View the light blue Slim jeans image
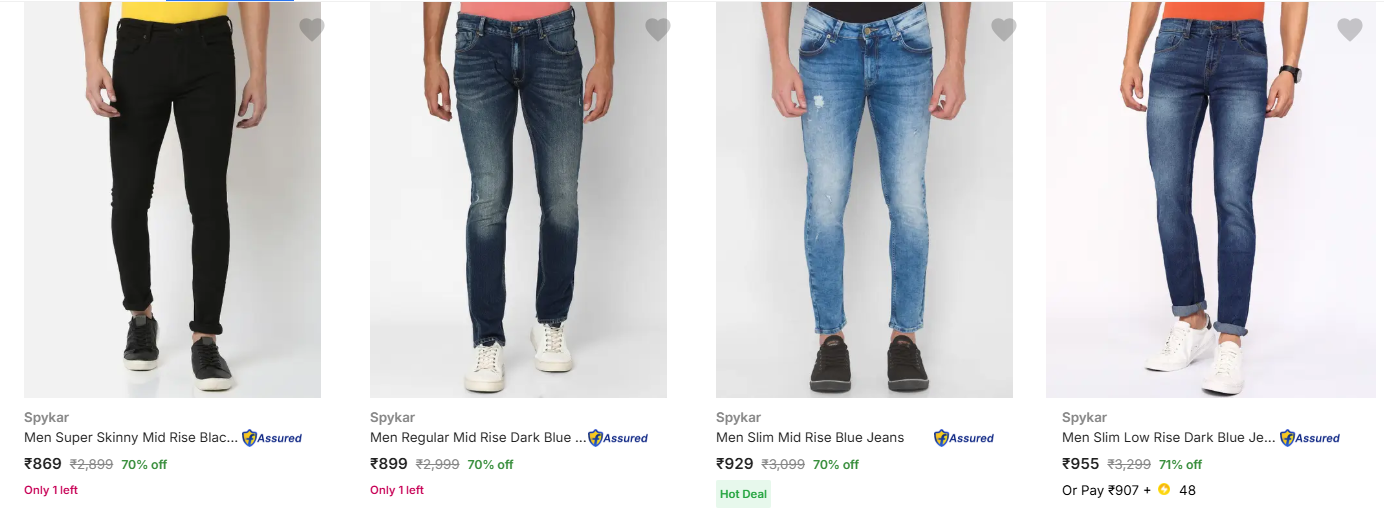 (864, 200)
